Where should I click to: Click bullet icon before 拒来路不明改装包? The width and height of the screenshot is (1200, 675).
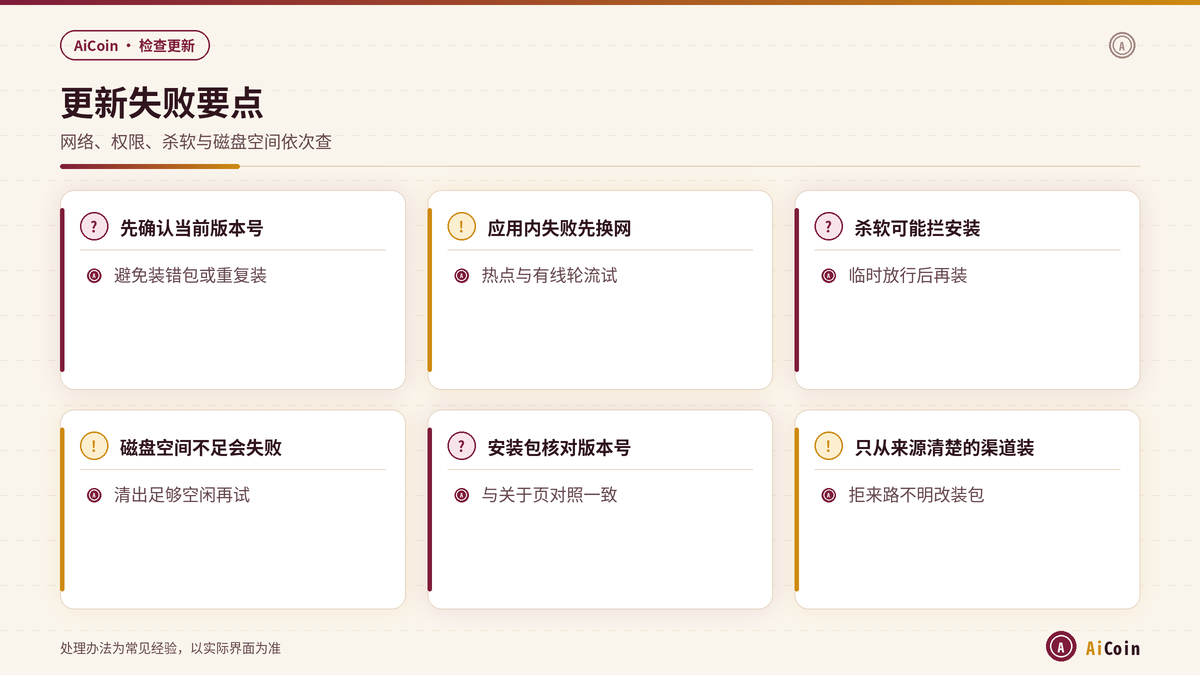tap(829, 495)
